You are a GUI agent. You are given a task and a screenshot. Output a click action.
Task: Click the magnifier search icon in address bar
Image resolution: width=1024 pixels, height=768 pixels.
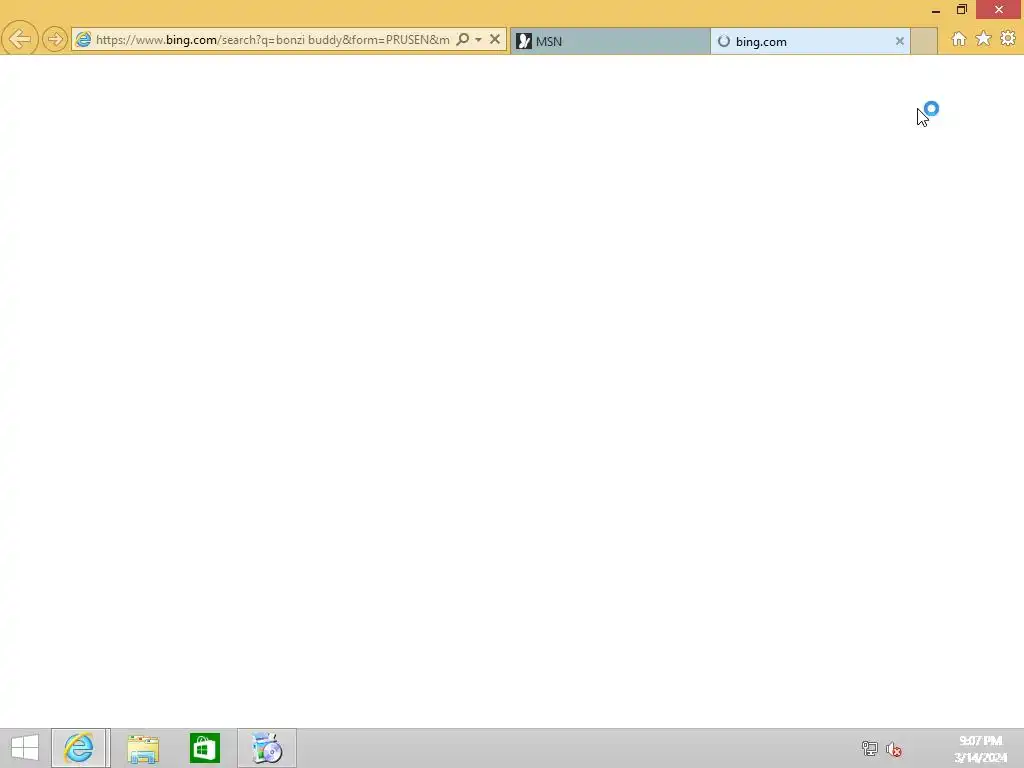pyautogui.click(x=462, y=39)
